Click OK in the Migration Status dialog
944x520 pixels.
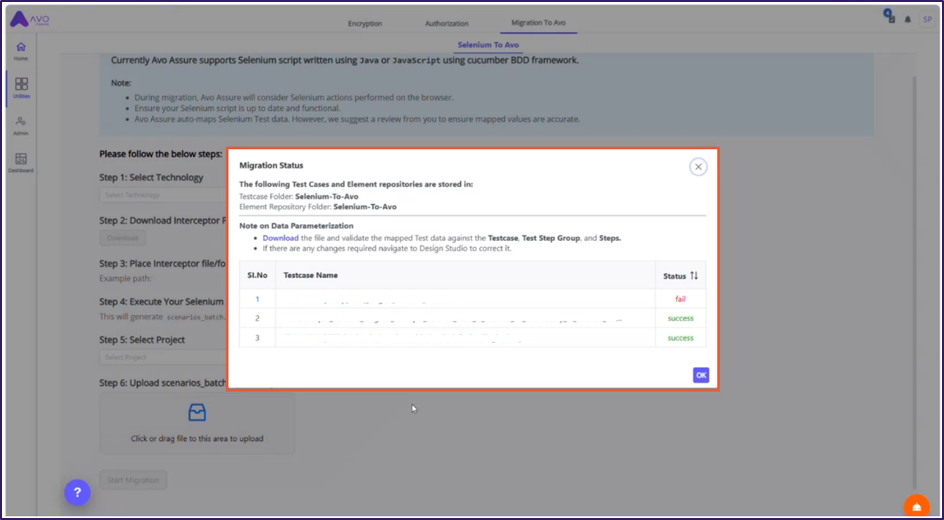click(701, 375)
